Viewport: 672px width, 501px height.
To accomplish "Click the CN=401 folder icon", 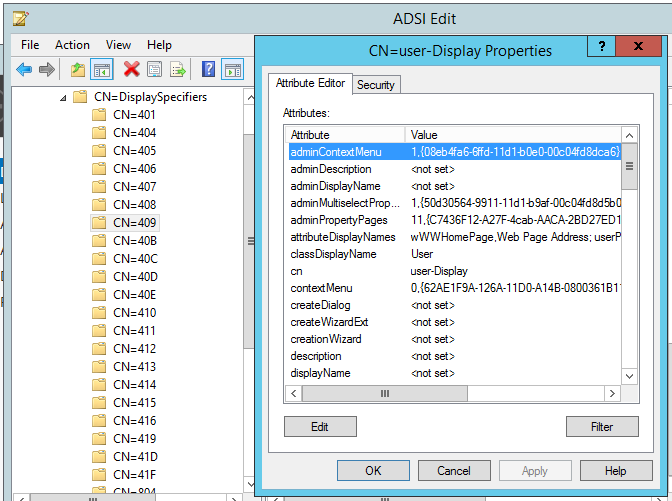I will [99, 115].
